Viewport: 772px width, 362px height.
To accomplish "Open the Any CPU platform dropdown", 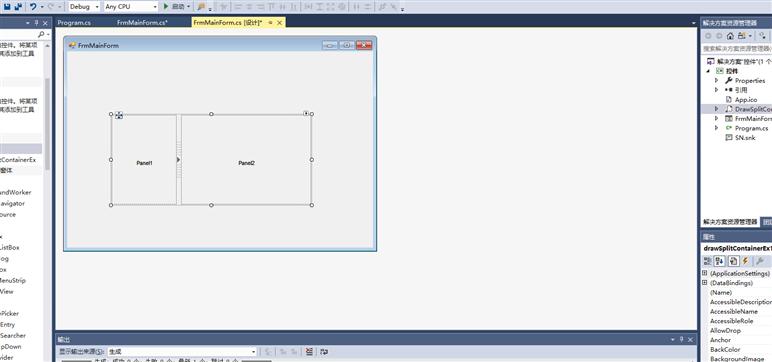I will click(130, 6).
